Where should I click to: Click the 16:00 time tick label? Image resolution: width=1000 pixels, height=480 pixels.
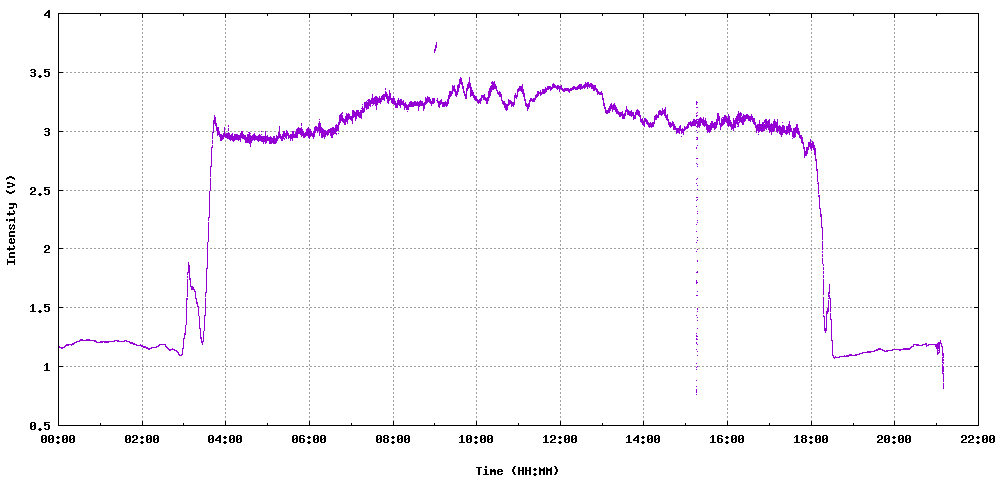click(727, 440)
